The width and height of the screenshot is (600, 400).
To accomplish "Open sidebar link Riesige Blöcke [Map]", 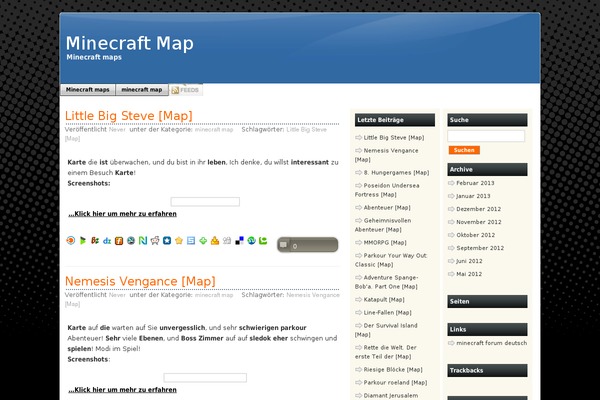I will pyautogui.click(x=393, y=370).
